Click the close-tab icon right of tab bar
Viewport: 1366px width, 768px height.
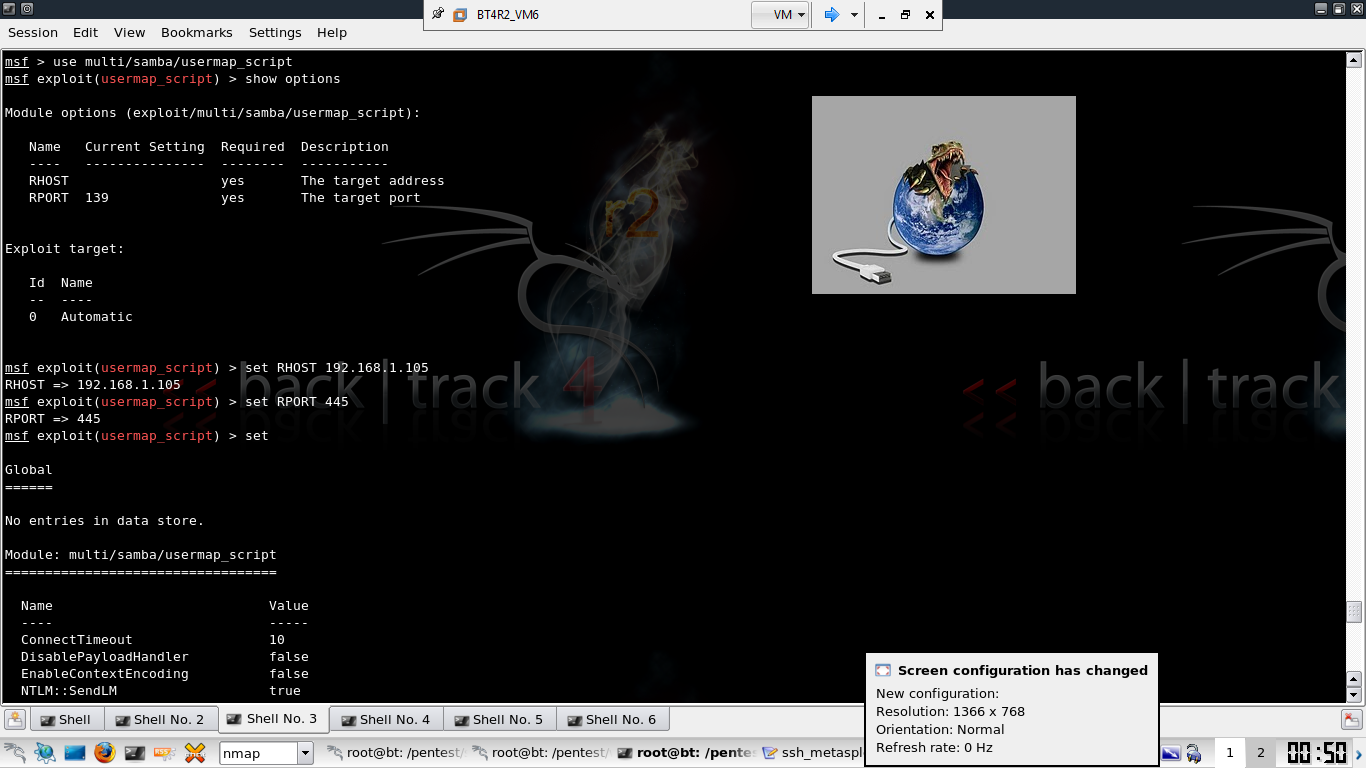tap(1351, 719)
